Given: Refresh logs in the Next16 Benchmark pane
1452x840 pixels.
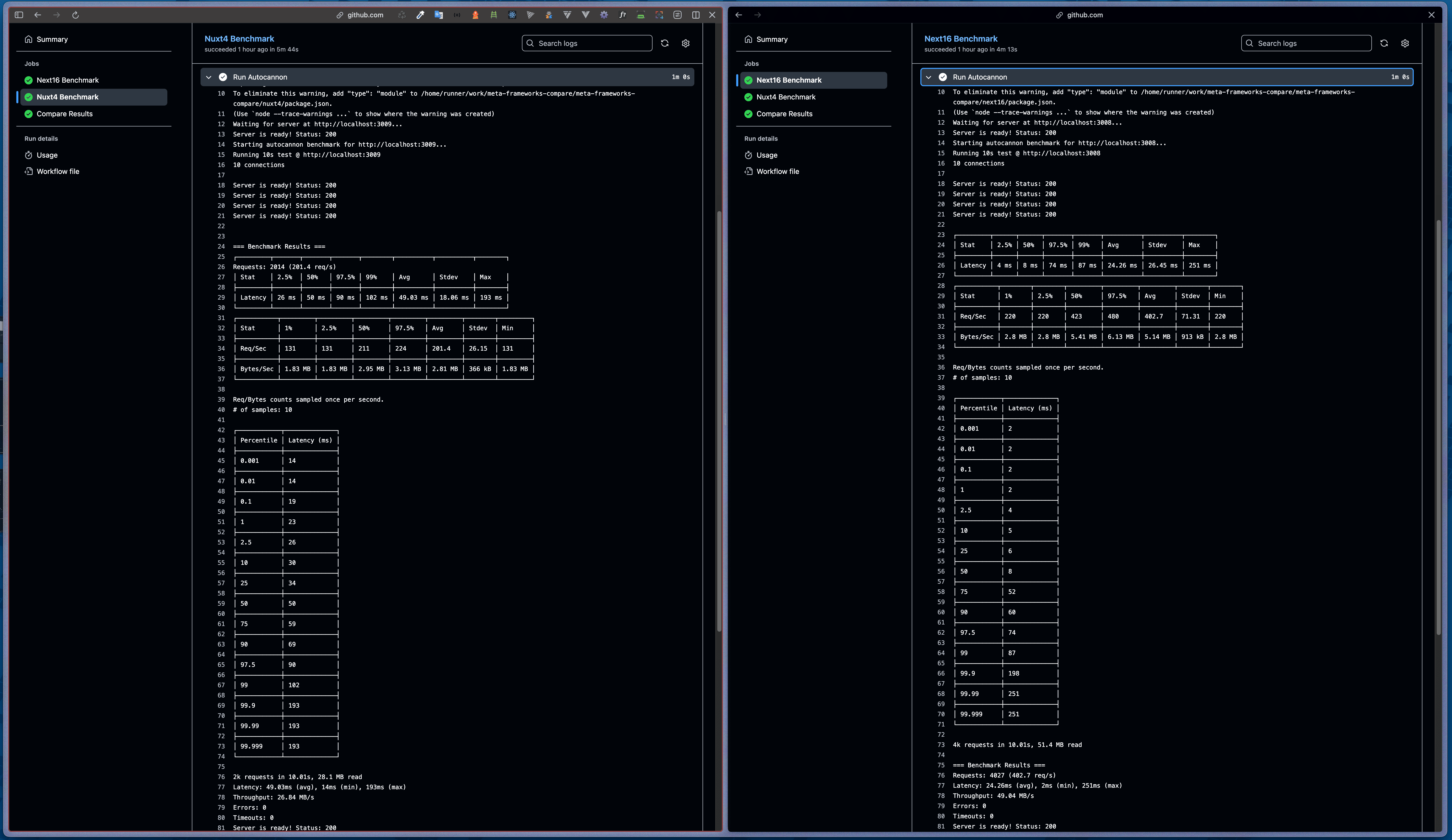Looking at the screenshot, I should [x=1384, y=43].
